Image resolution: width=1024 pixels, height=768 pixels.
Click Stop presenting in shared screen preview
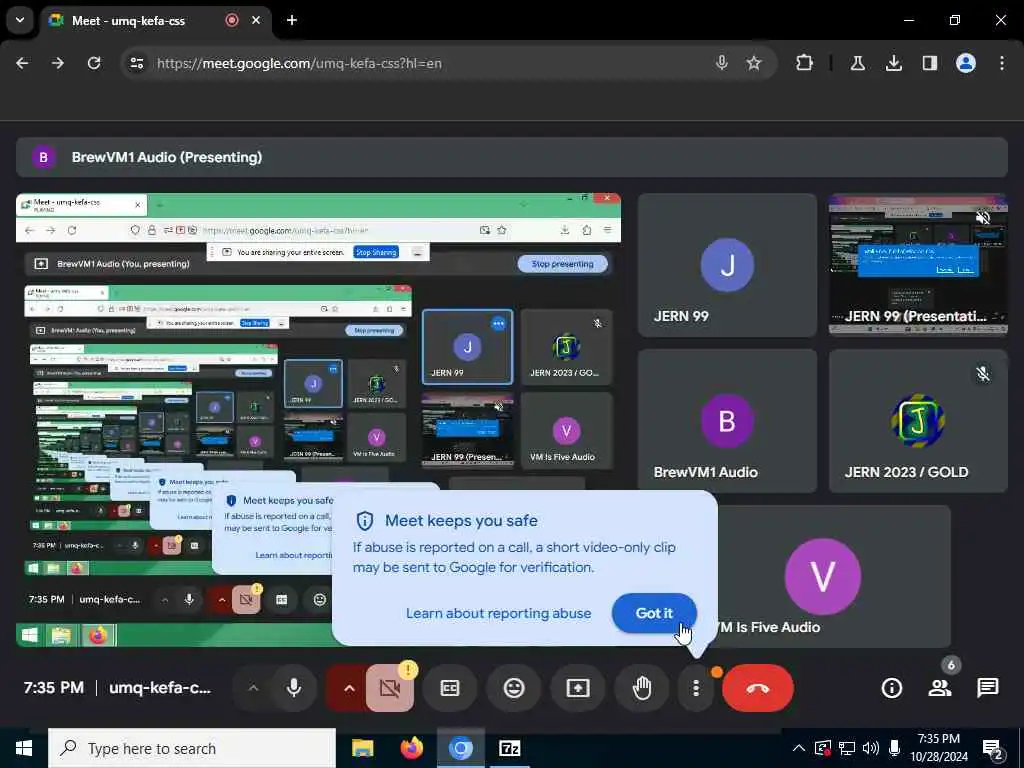(562, 264)
